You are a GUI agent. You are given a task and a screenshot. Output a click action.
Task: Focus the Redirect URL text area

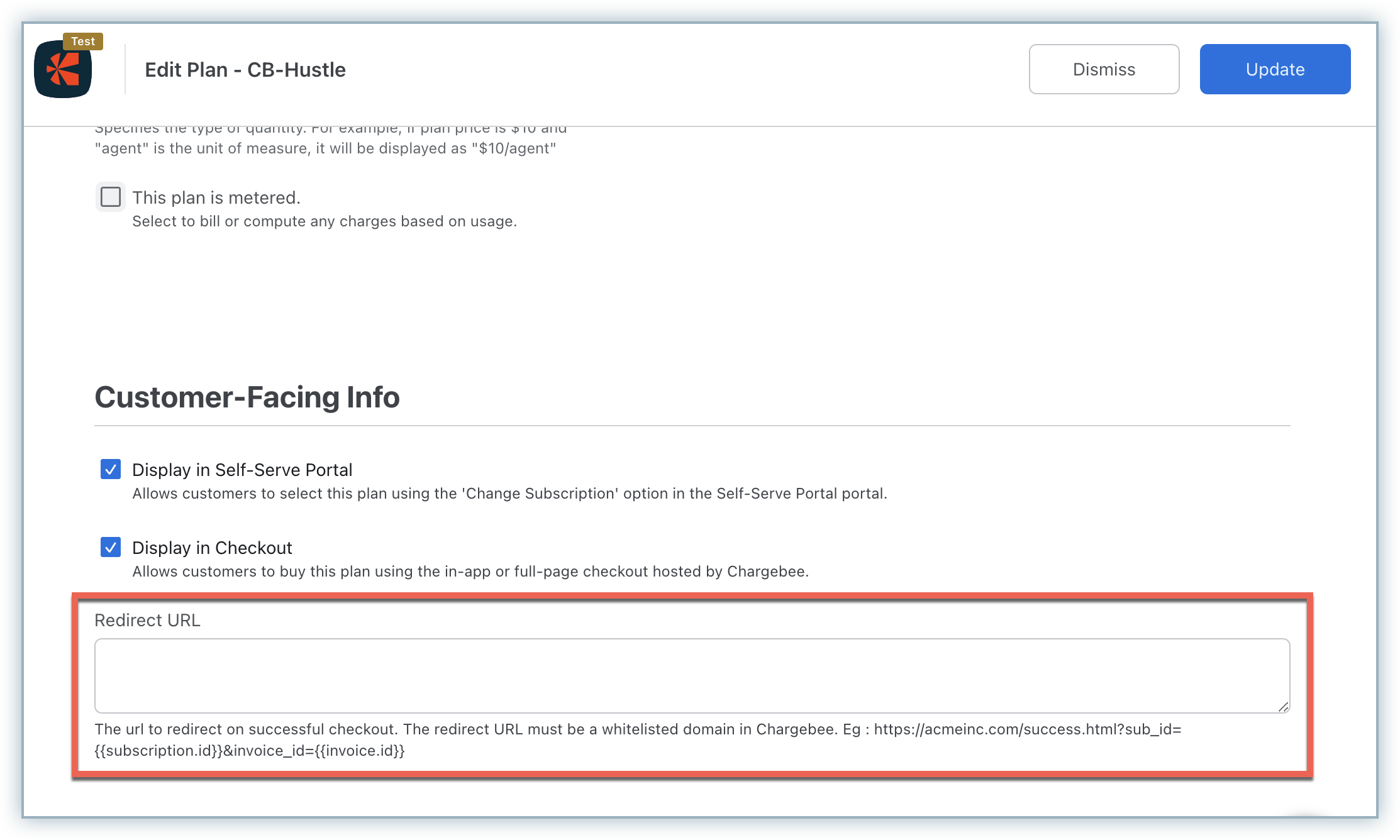tap(692, 675)
